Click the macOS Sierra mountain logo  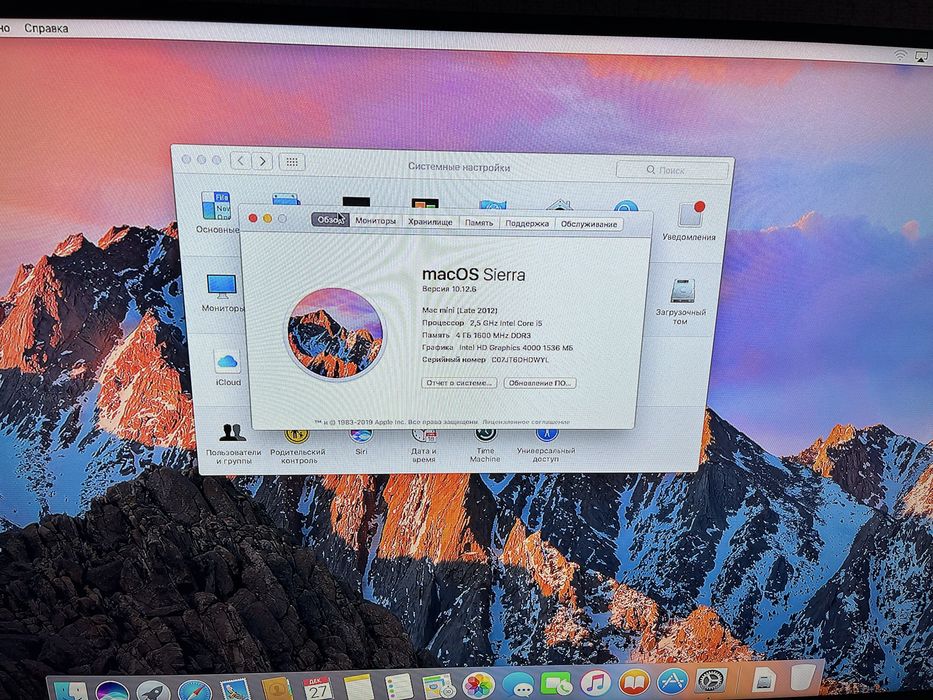tap(335, 333)
